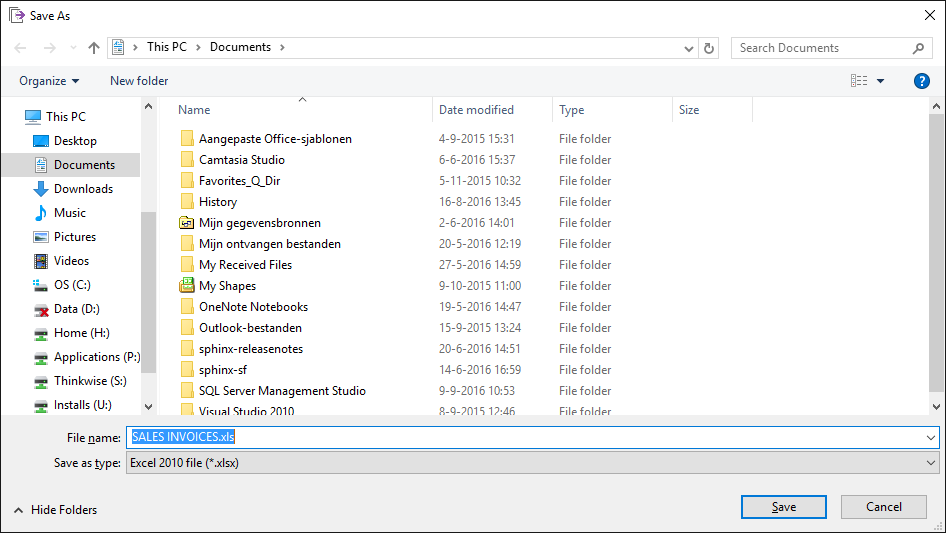The height and width of the screenshot is (533, 946).
Task: Open the Music library in sidebar
Action: (x=69, y=213)
